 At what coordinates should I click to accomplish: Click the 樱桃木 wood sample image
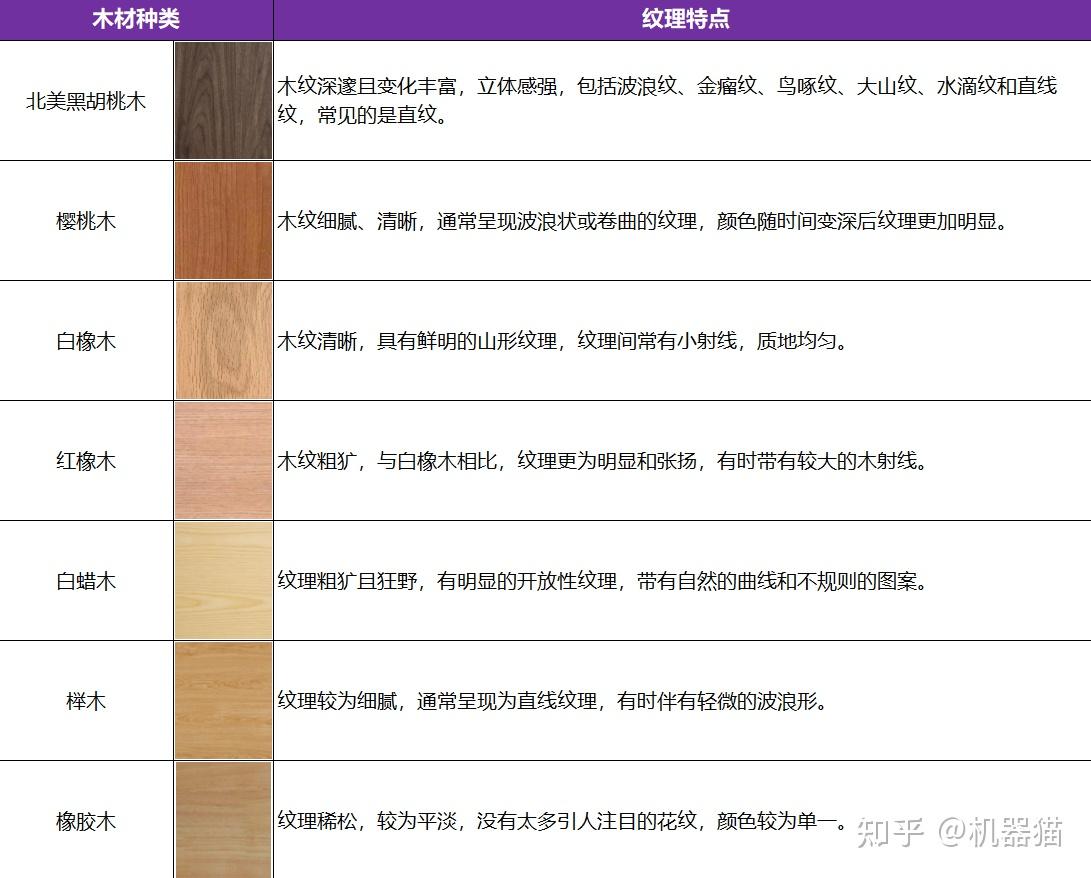[223, 220]
